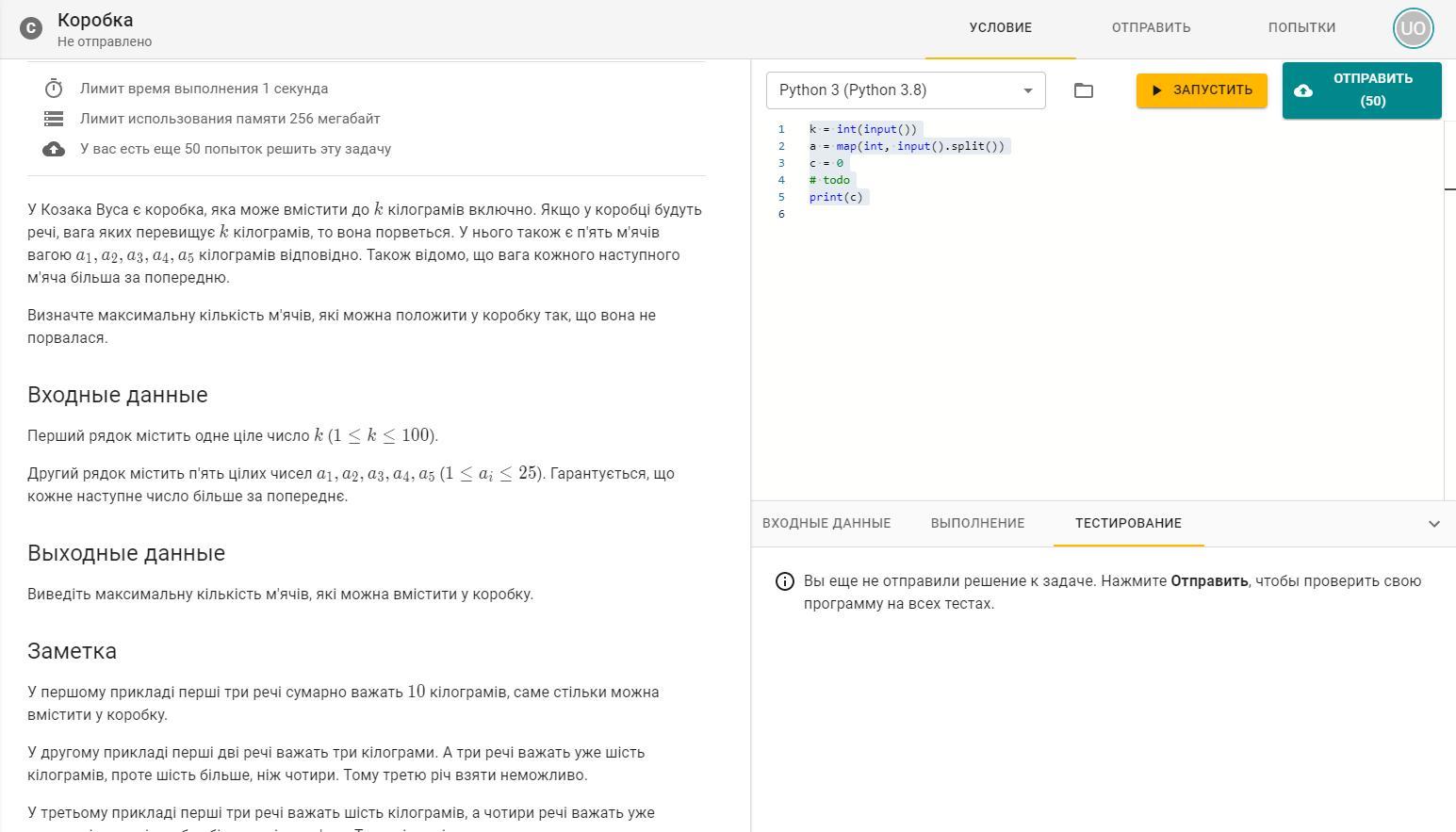Open the Попытки tab
Screen dimensions: 1456x832
point(1301,28)
